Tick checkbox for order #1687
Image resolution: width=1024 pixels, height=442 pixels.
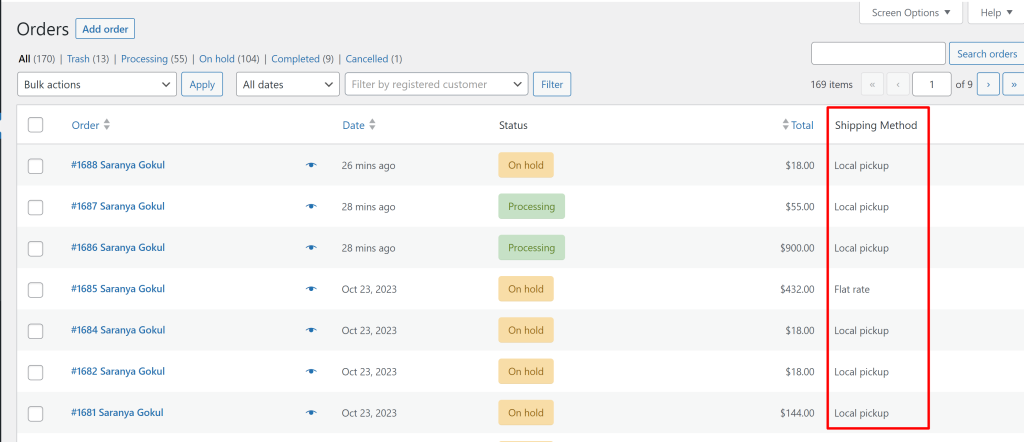coord(35,207)
